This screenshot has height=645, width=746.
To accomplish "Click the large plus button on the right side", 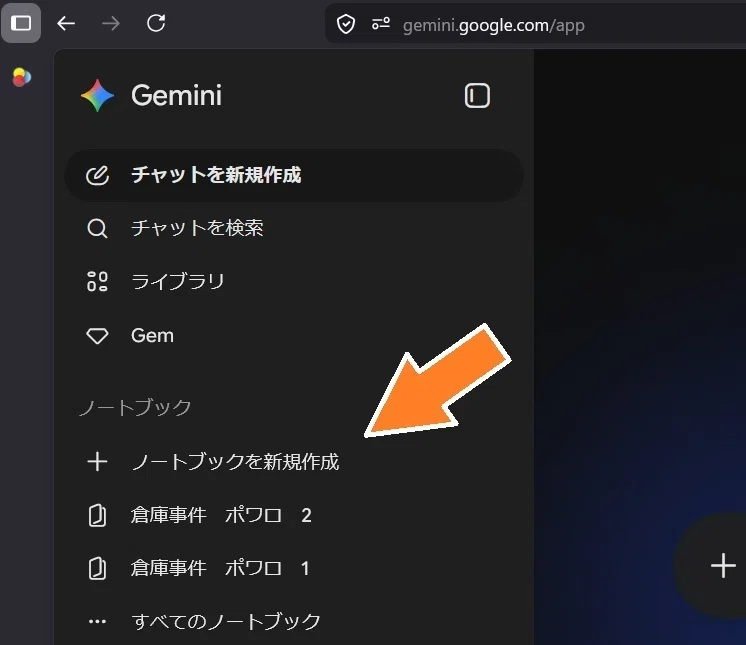I will click(x=723, y=566).
